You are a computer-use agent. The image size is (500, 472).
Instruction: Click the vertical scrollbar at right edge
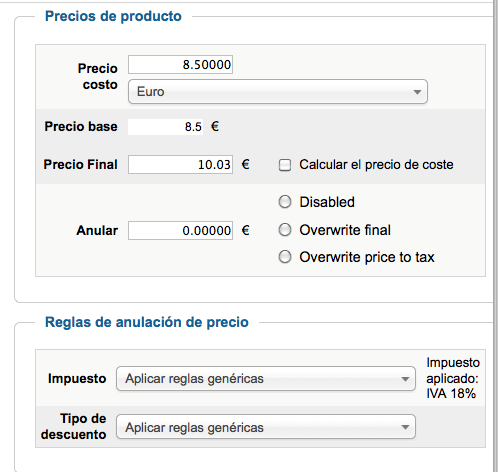(x=496, y=236)
